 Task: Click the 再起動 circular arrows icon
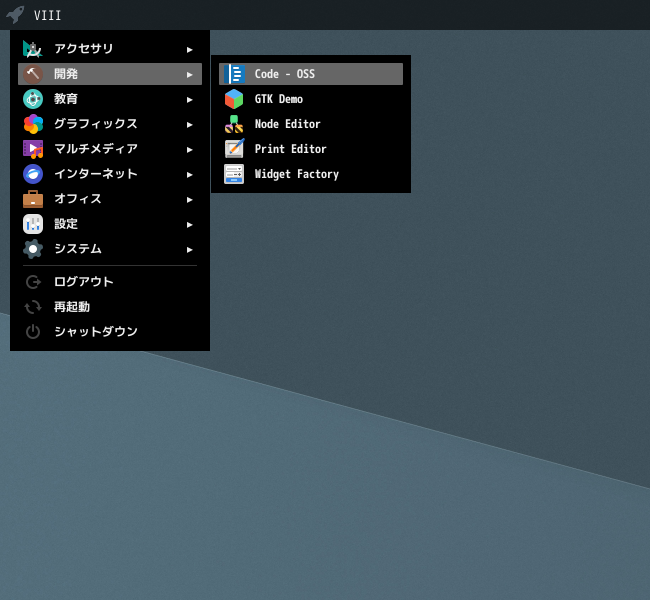33,307
